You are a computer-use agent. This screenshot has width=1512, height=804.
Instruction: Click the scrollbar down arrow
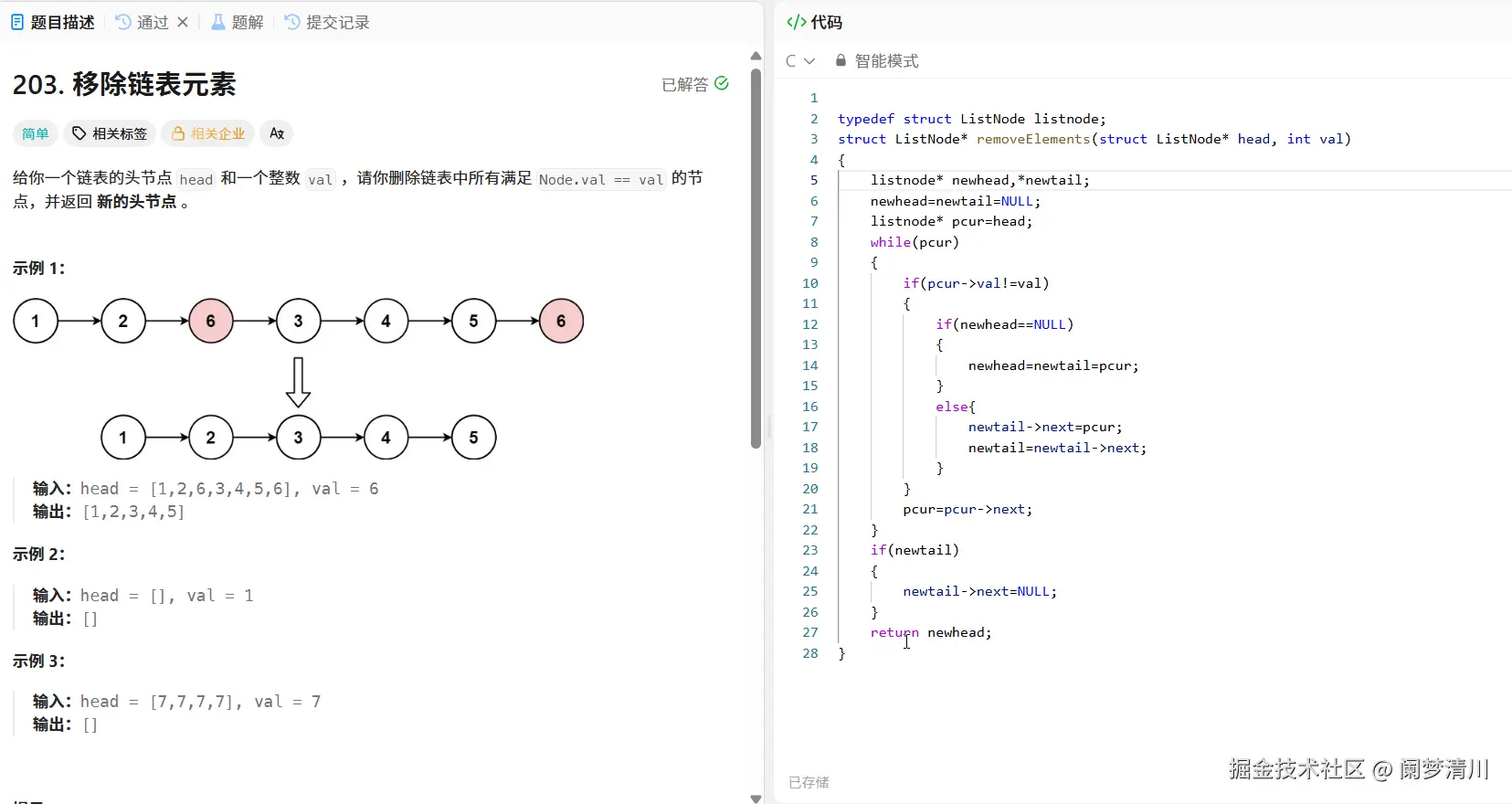pyautogui.click(x=756, y=798)
